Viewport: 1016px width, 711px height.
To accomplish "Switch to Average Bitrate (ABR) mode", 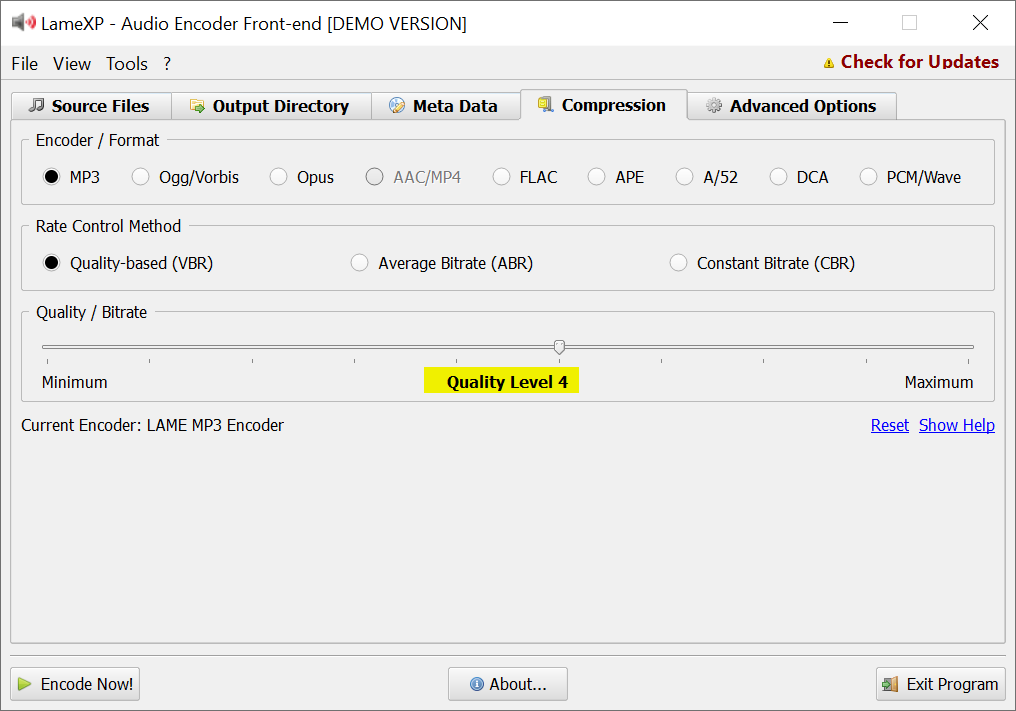I will [x=360, y=263].
